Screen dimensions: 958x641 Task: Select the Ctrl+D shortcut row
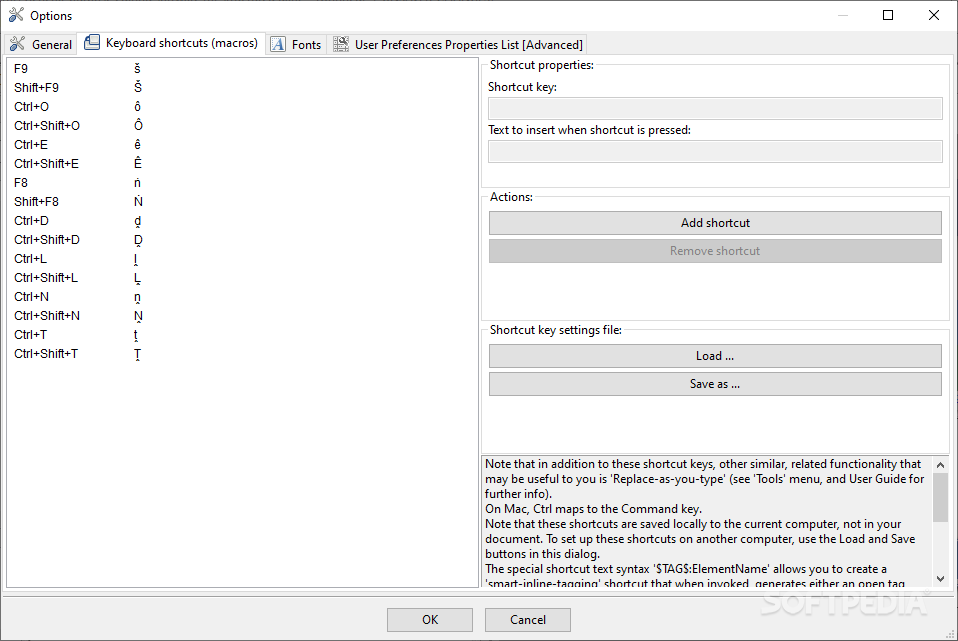point(243,221)
